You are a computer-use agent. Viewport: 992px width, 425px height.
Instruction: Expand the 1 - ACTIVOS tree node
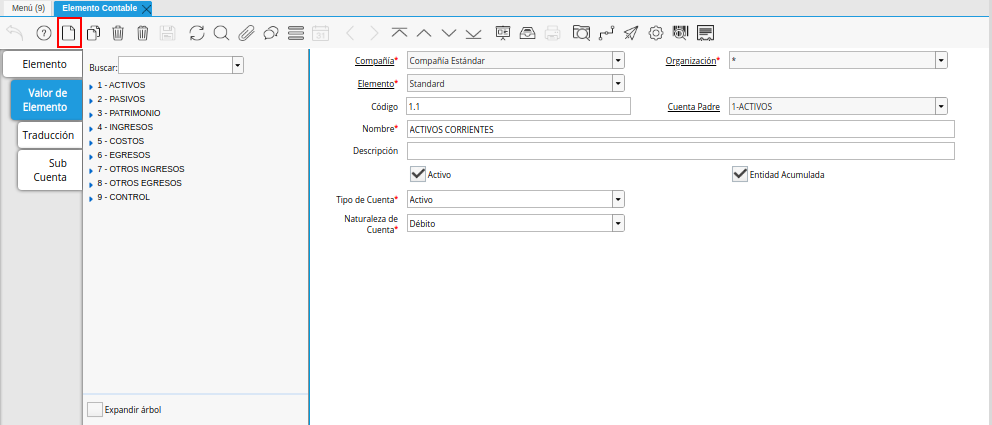point(91,86)
